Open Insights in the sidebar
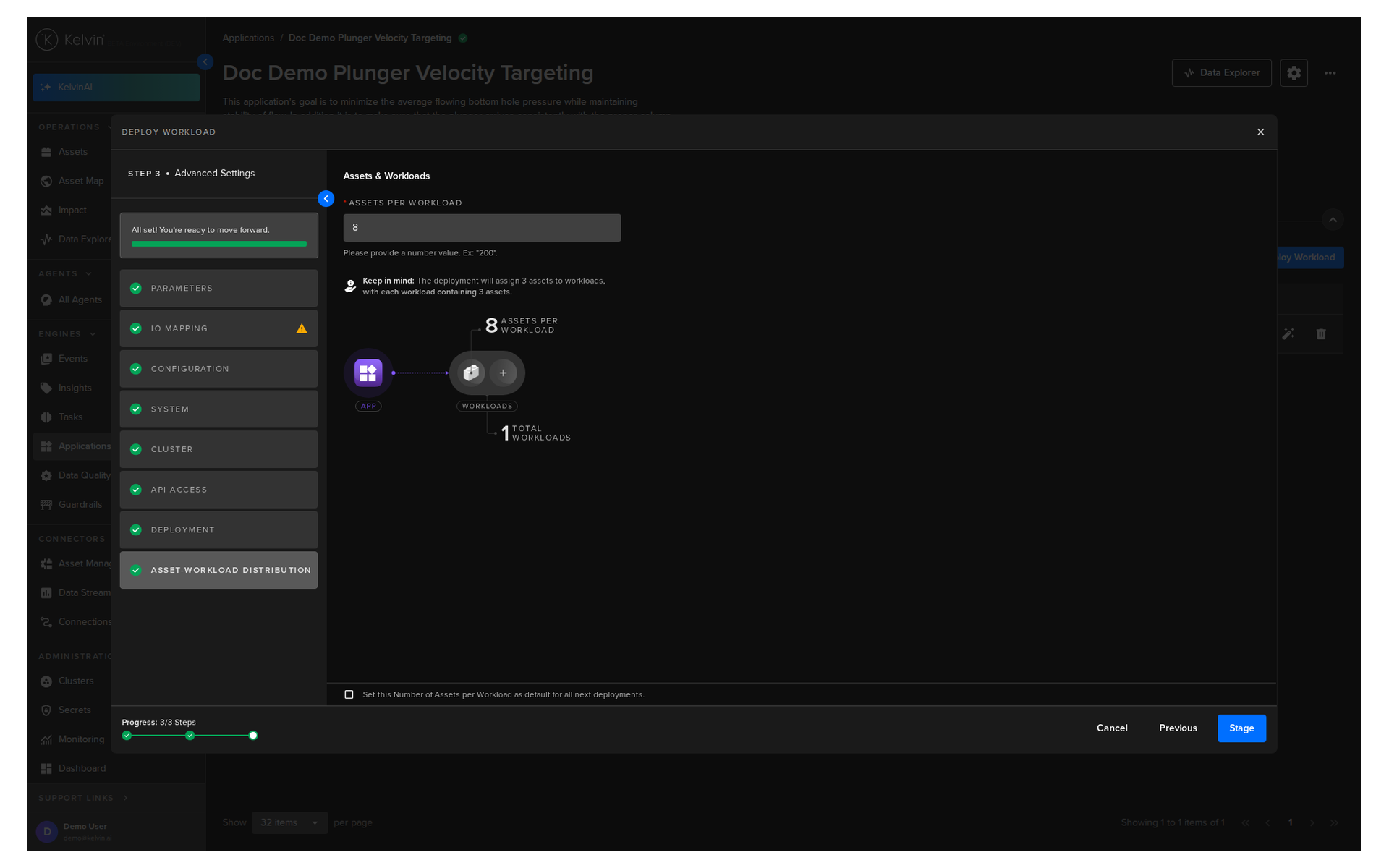Image resolution: width=1389 pixels, height=868 pixels. pyautogui.click(x=75, y=388)
